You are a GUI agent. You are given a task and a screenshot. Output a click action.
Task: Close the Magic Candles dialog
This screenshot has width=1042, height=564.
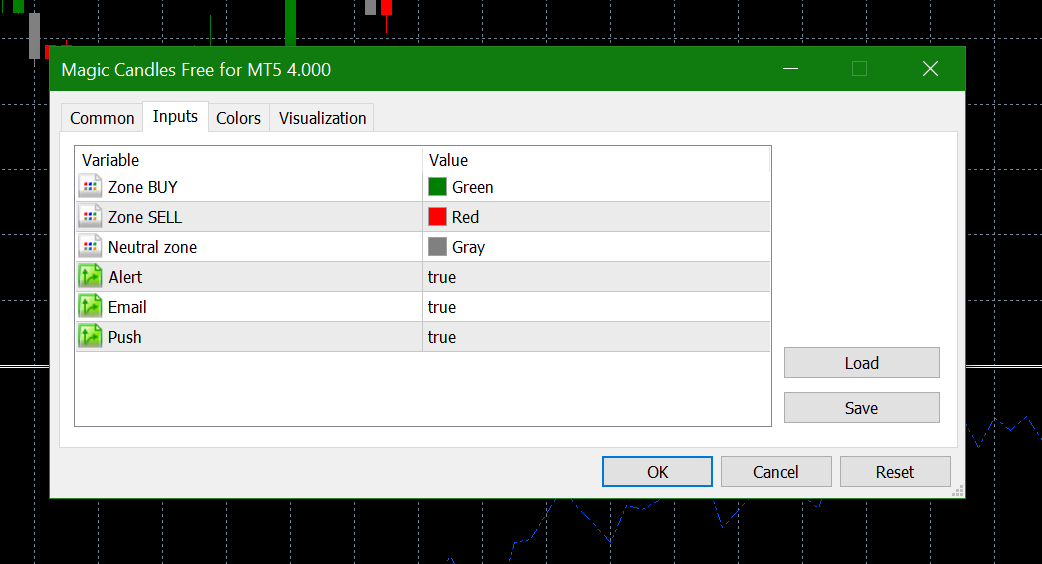(930, 68)
